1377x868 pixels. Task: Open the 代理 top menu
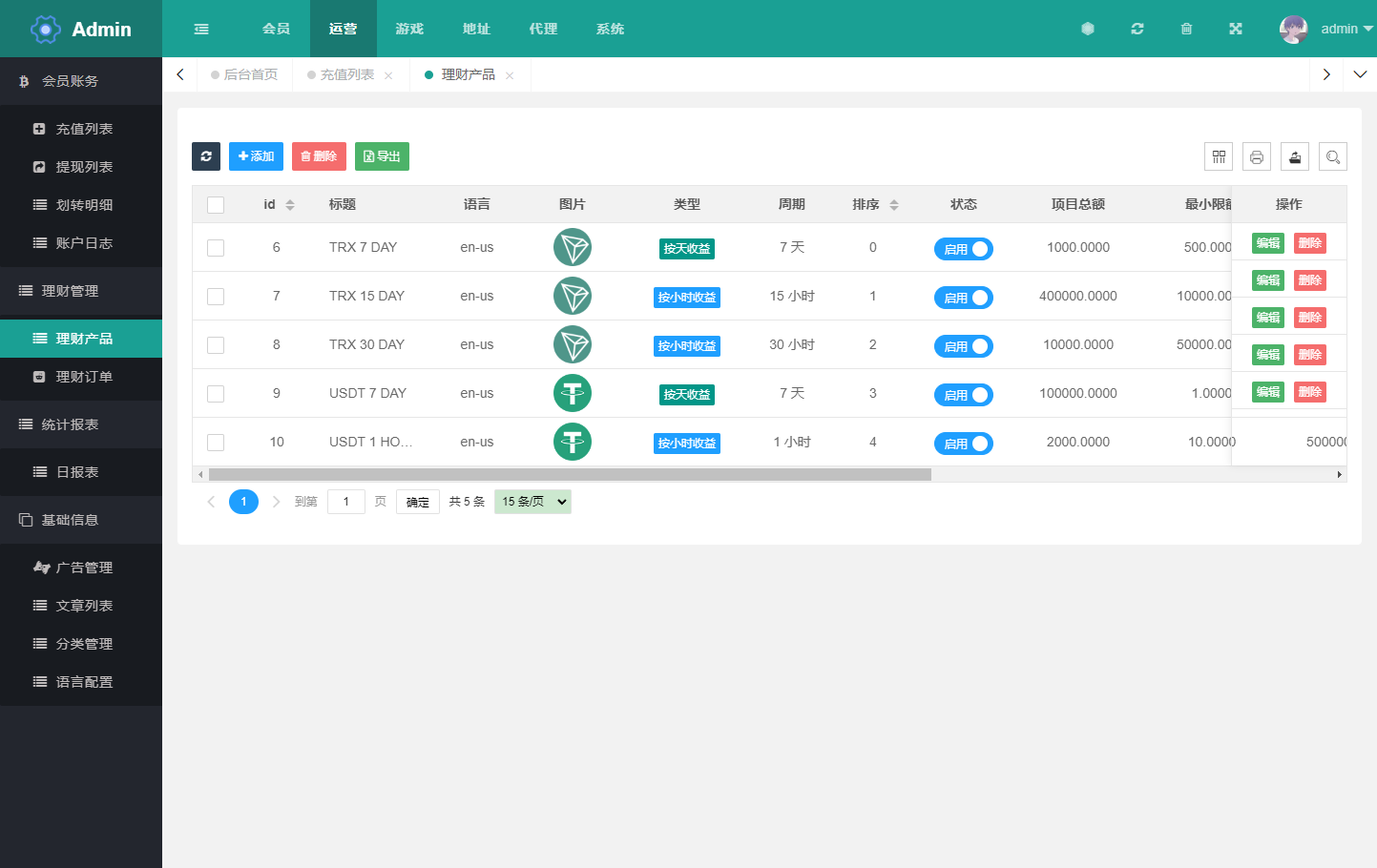[544, 29]
